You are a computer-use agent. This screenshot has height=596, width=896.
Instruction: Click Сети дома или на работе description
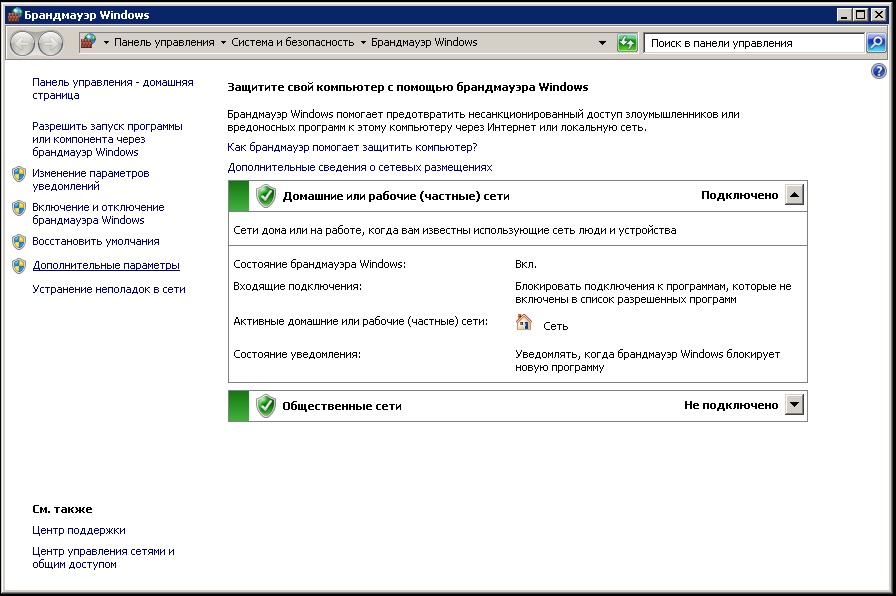pos(454,230)
